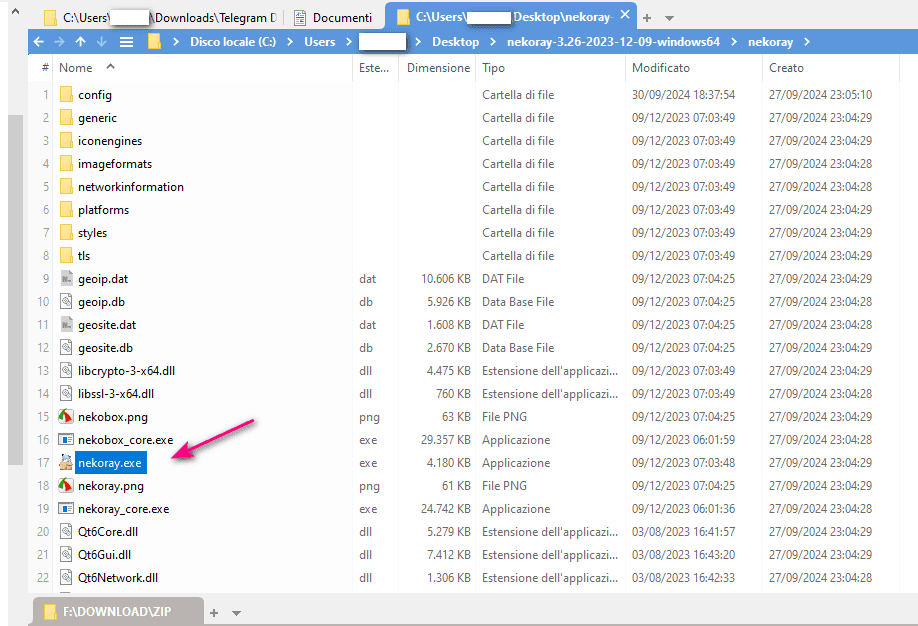
Task: Click the Qt6Core.dll file icon
Action: point(66,532)
